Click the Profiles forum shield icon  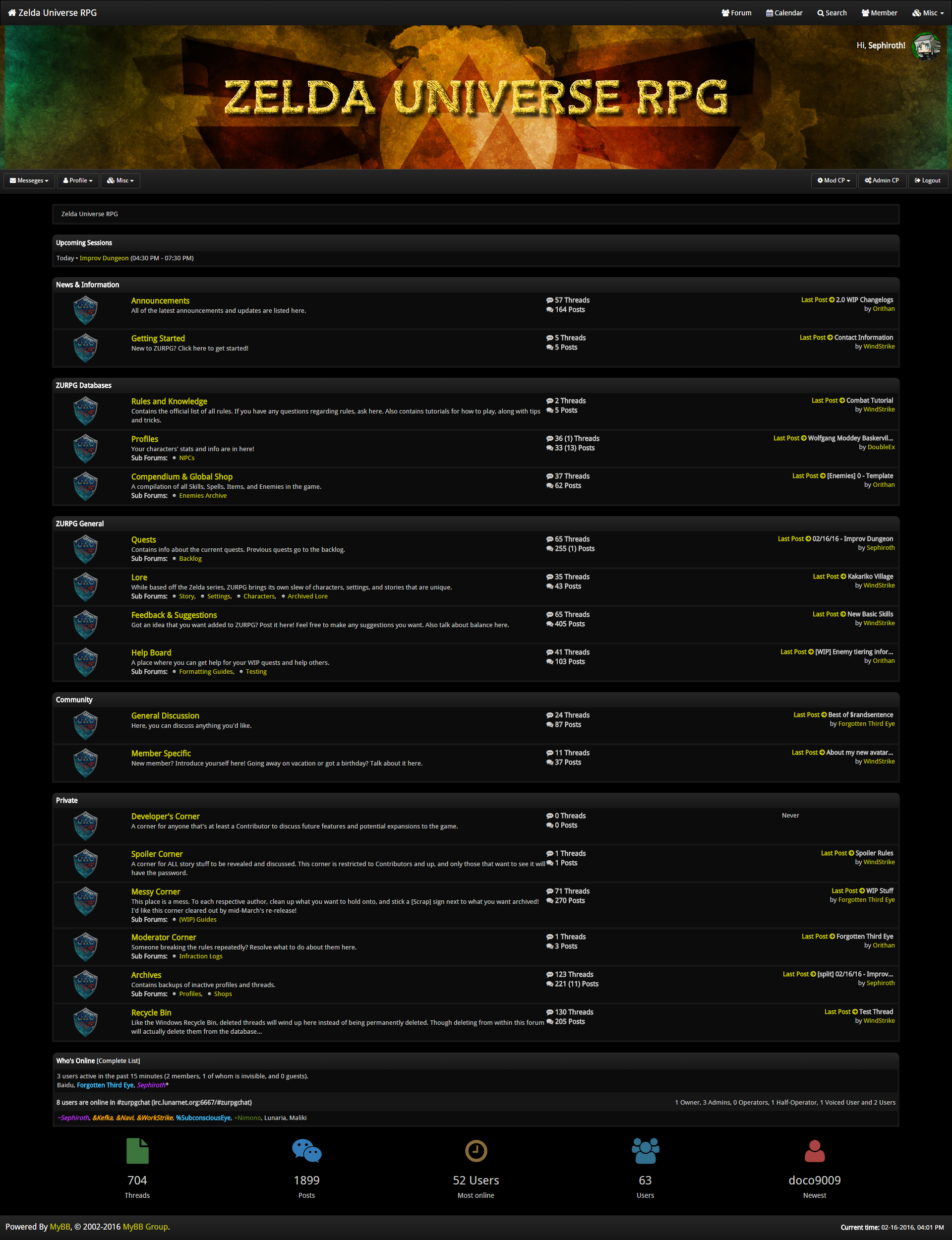tap(86, 449)
